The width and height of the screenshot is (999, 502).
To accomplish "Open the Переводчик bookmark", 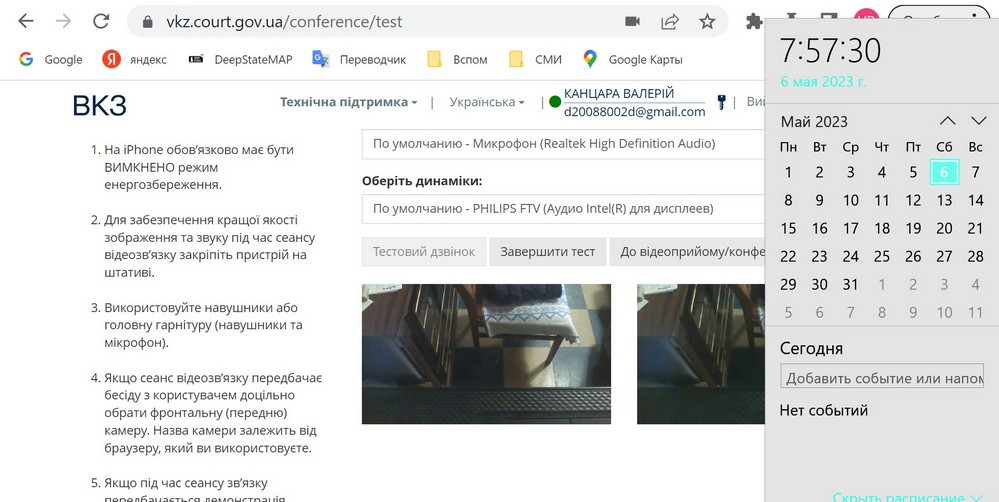I will click(359, 59).
